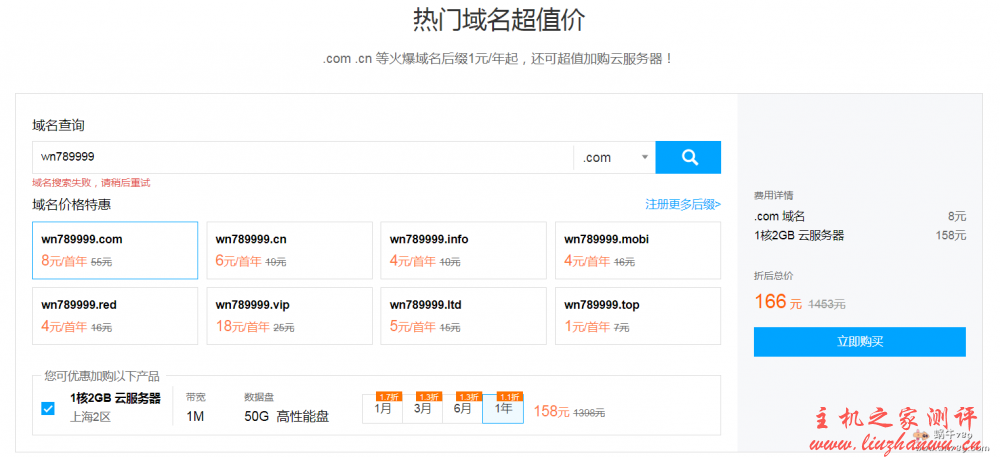Select the 6月 duration tab
The image size is (1000, 457).
click(462, 409)
